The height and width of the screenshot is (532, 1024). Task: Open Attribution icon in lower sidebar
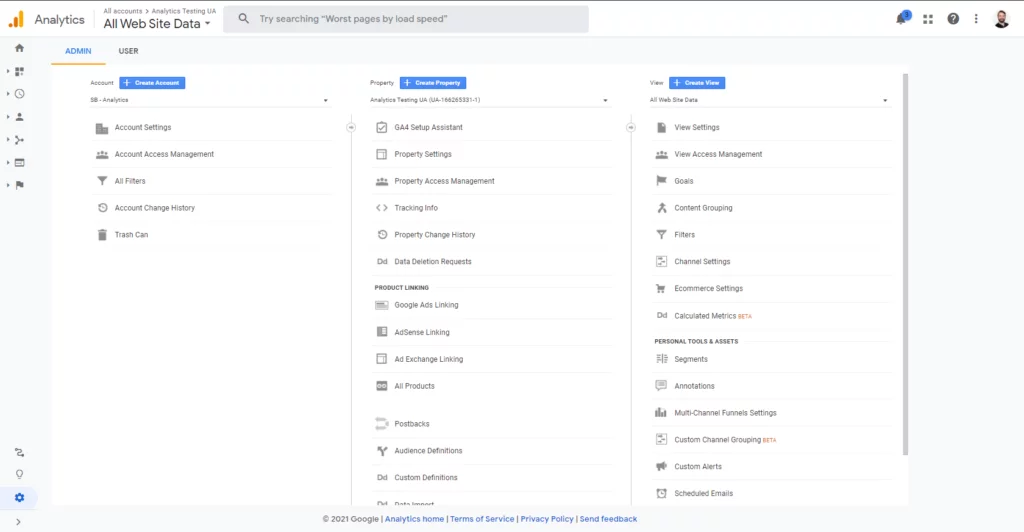tap(20, 452)
